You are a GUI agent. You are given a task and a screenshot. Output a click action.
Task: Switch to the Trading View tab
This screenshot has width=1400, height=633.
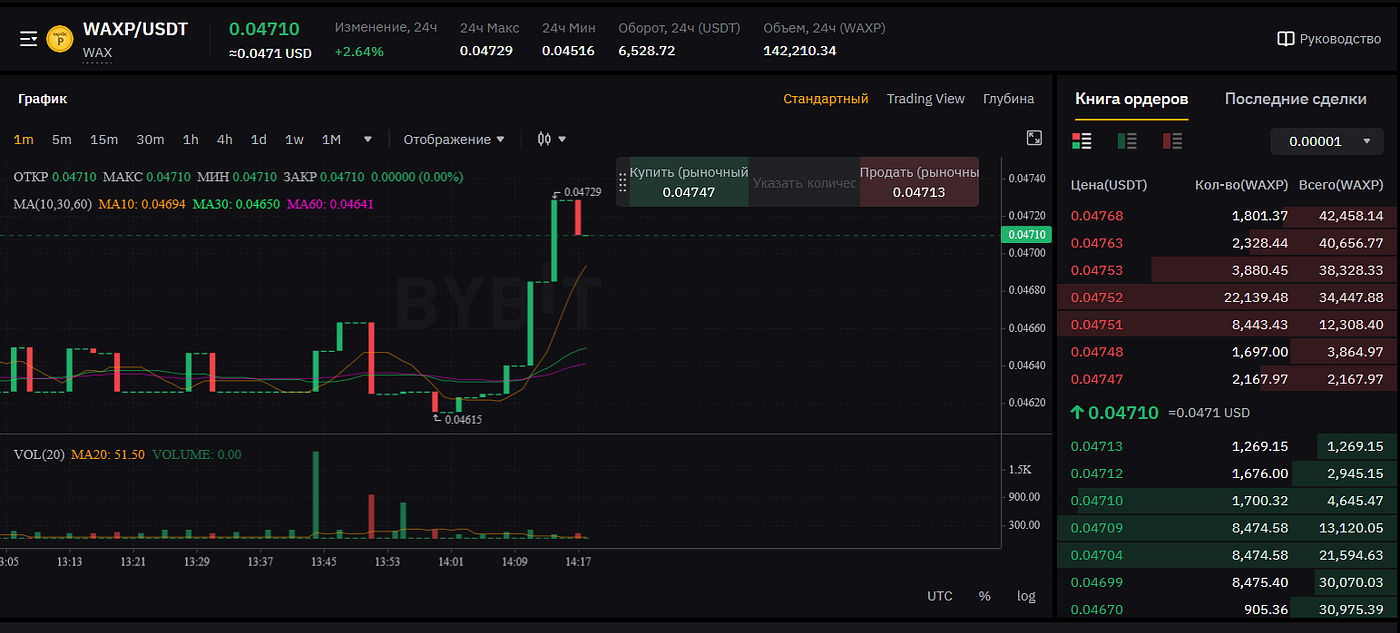925,98
